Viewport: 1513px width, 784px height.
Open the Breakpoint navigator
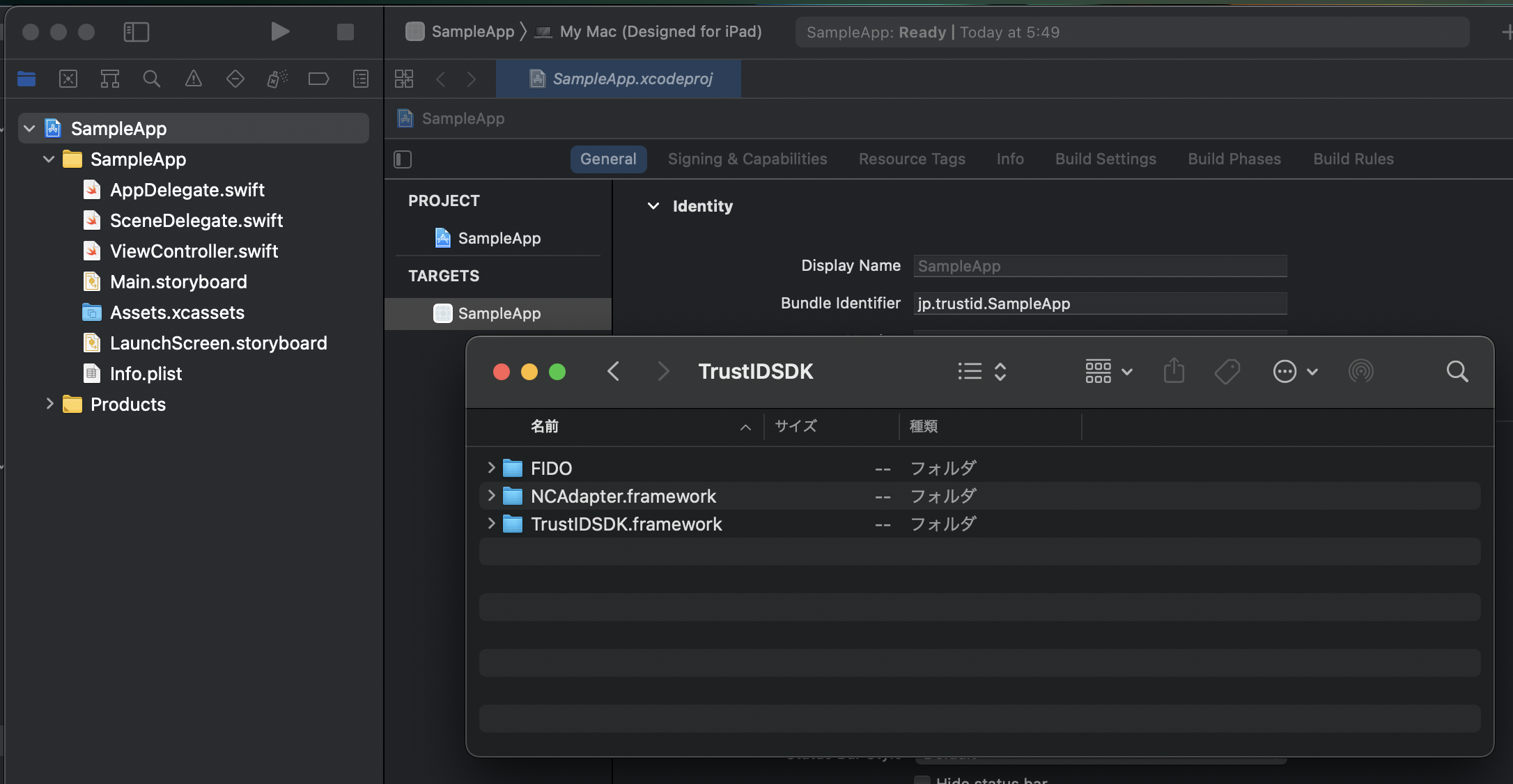coord(319,79)
